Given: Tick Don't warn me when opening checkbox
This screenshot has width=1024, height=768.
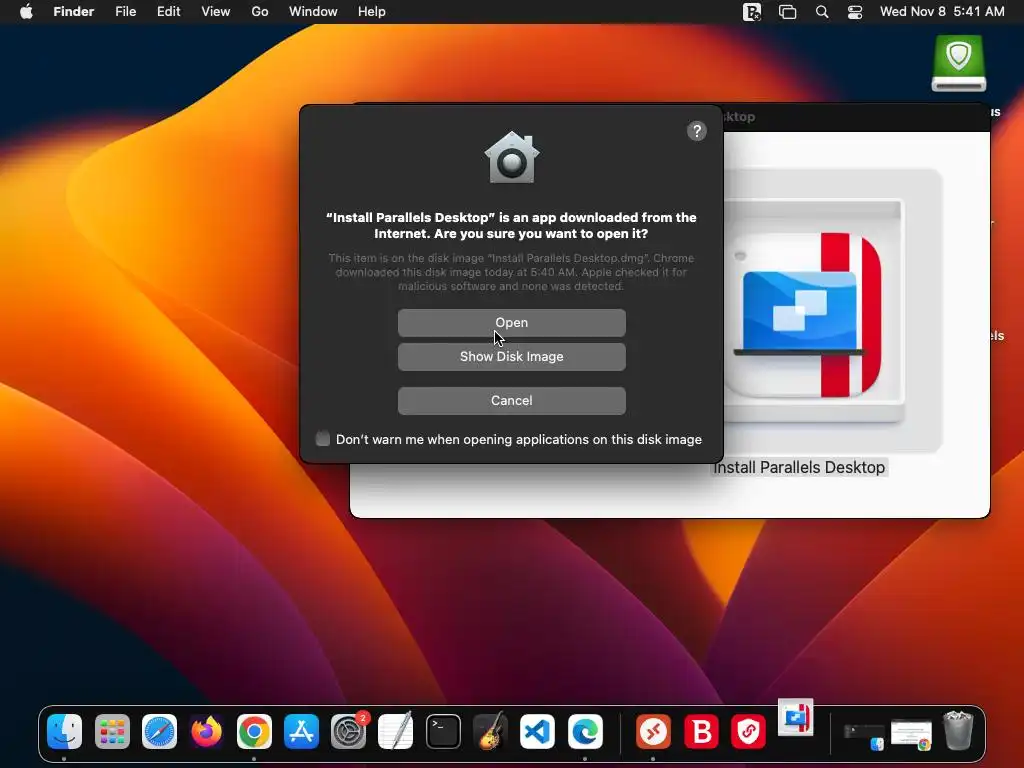Looking at the screenshot, I should point(323,439).
